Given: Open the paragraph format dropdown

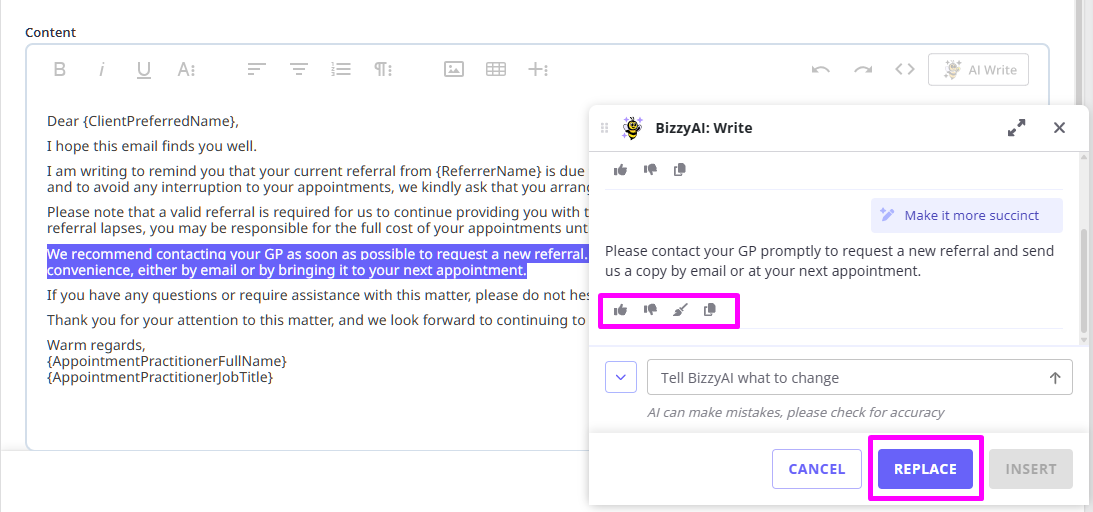Looking at the screenshot, I should [x=383, y=69].
